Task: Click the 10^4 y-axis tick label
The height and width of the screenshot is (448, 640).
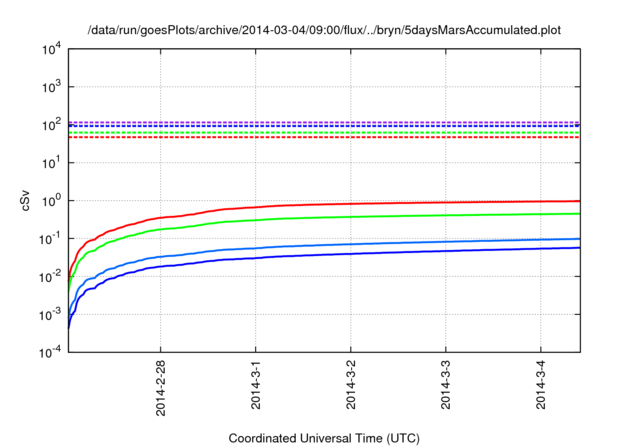Action: click(51, 49)
